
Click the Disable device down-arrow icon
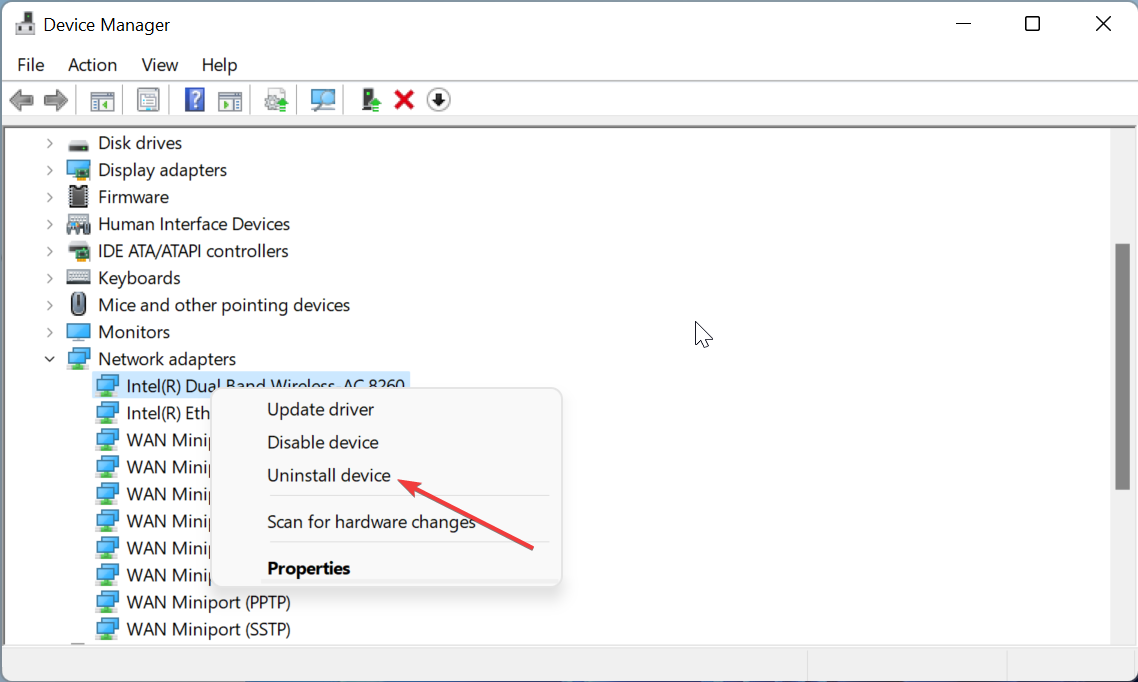pyautogui.click(x=438, y=99)
